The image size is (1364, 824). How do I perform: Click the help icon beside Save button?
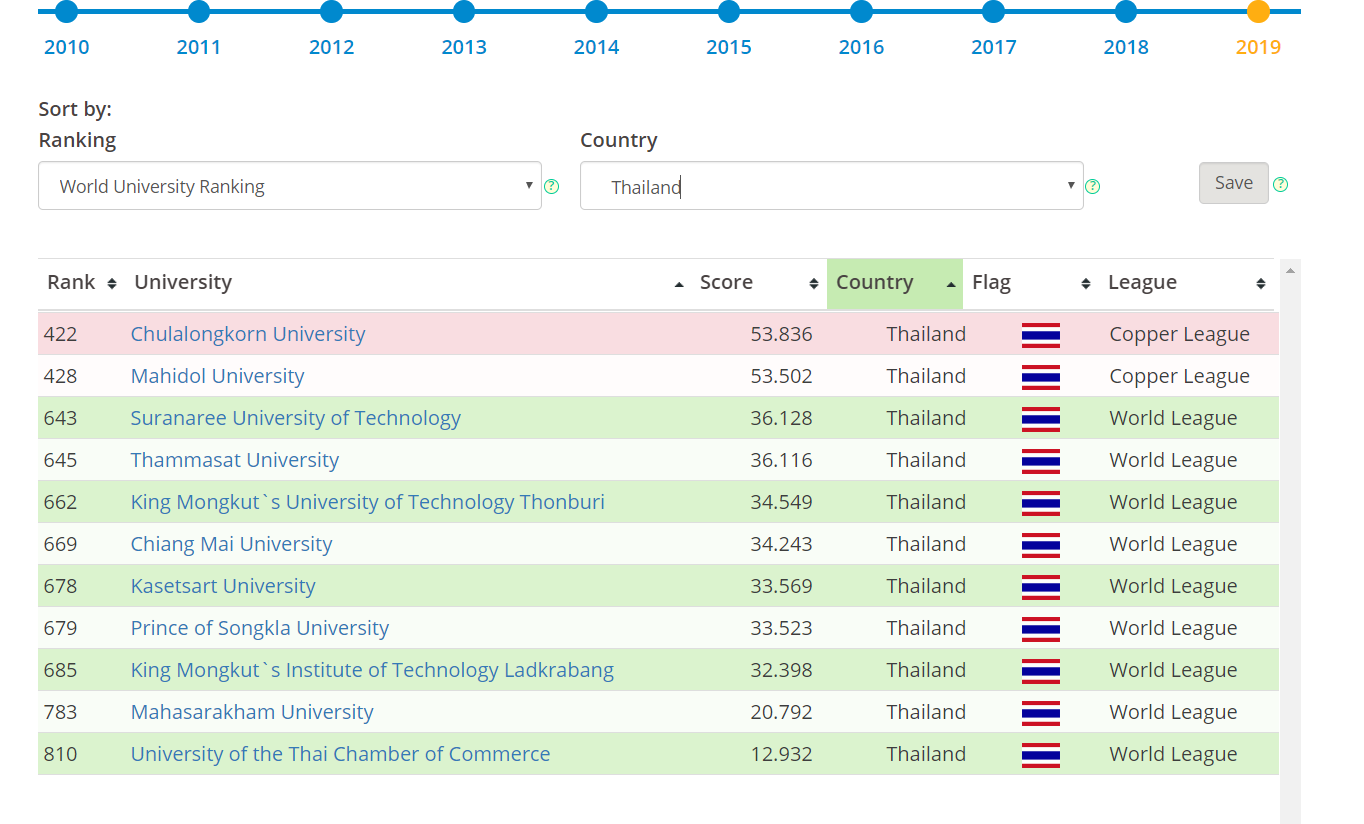coord(1280,184)
